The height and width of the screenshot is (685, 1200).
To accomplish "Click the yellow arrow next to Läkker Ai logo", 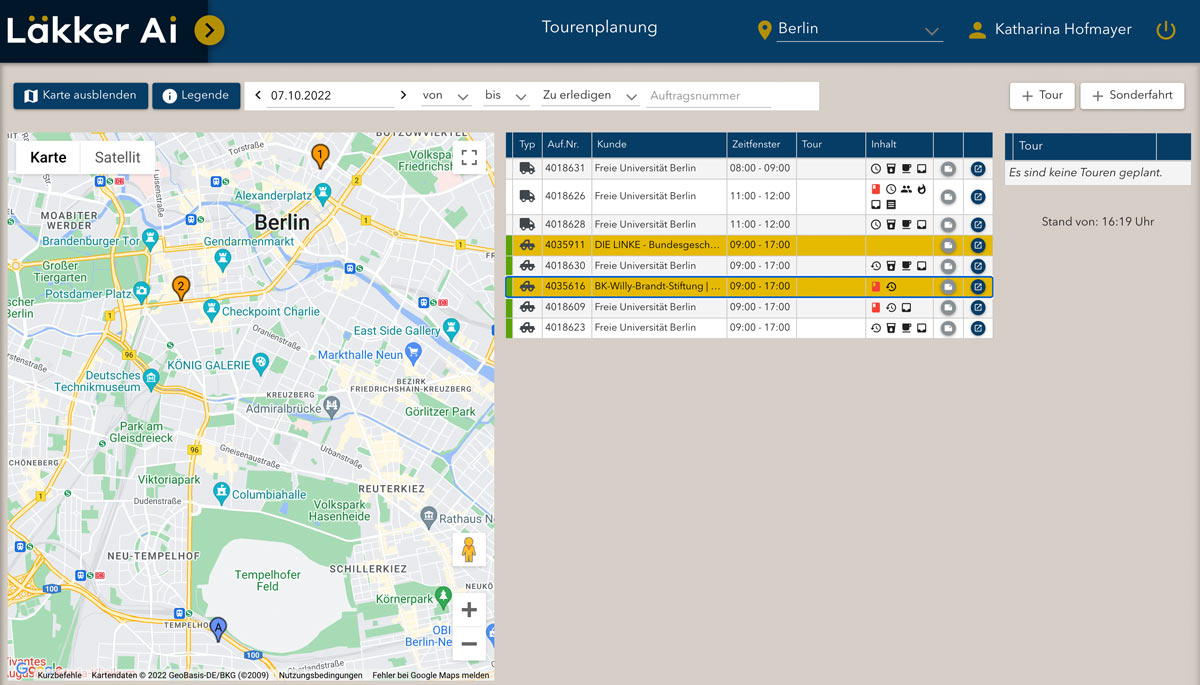I will coord(208,31).
